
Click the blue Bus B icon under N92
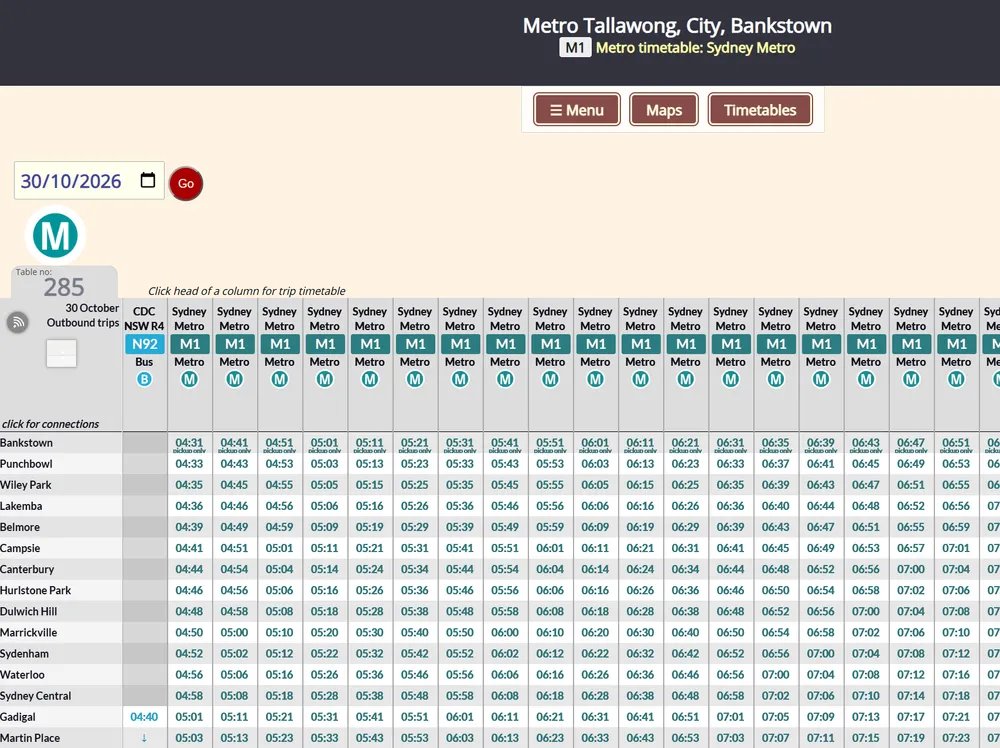click(x=144, y=379)
